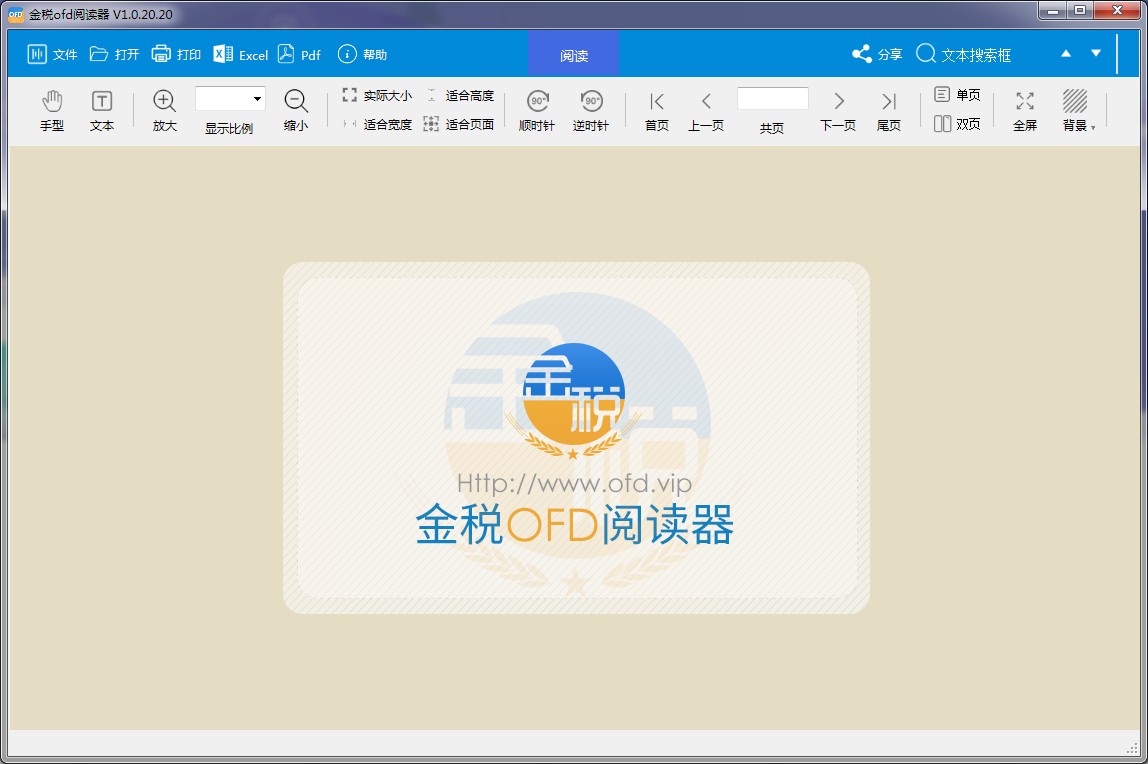Open the zoom ratio dropdown (显示比例)

[255, 99]
